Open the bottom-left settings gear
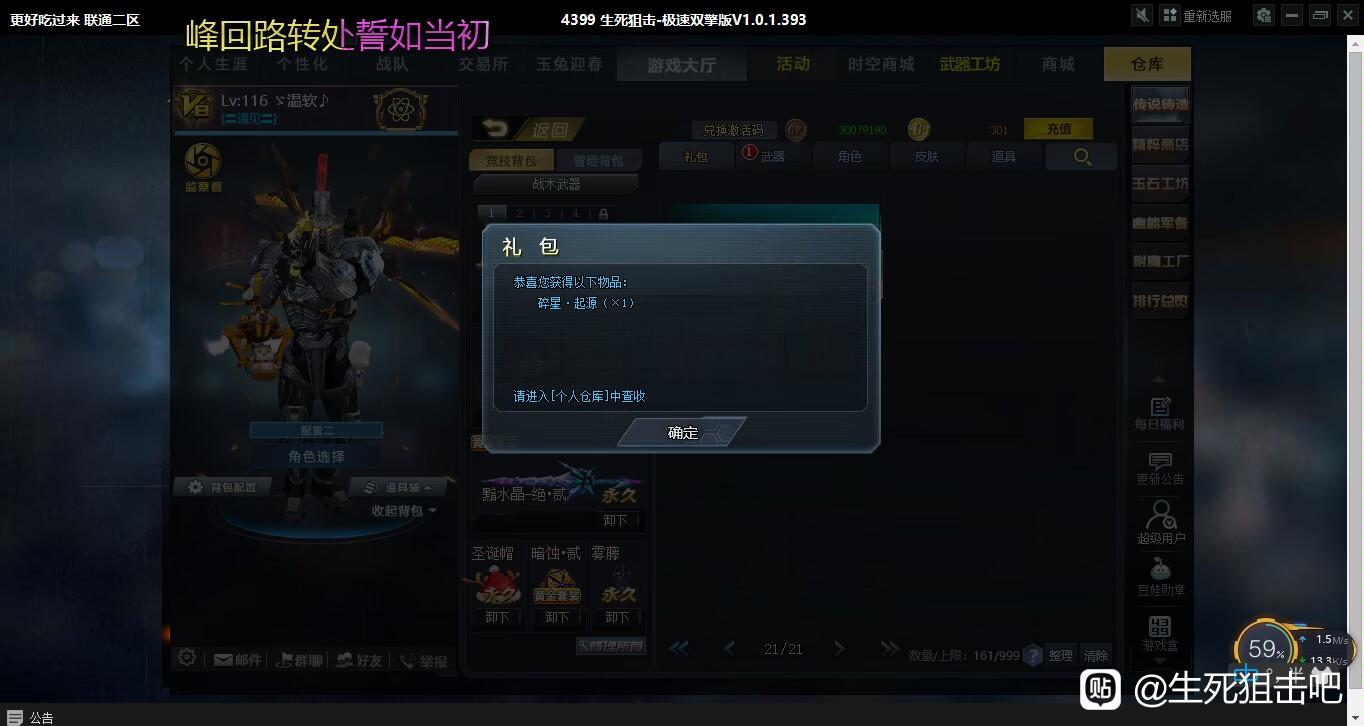 (186, 658)
